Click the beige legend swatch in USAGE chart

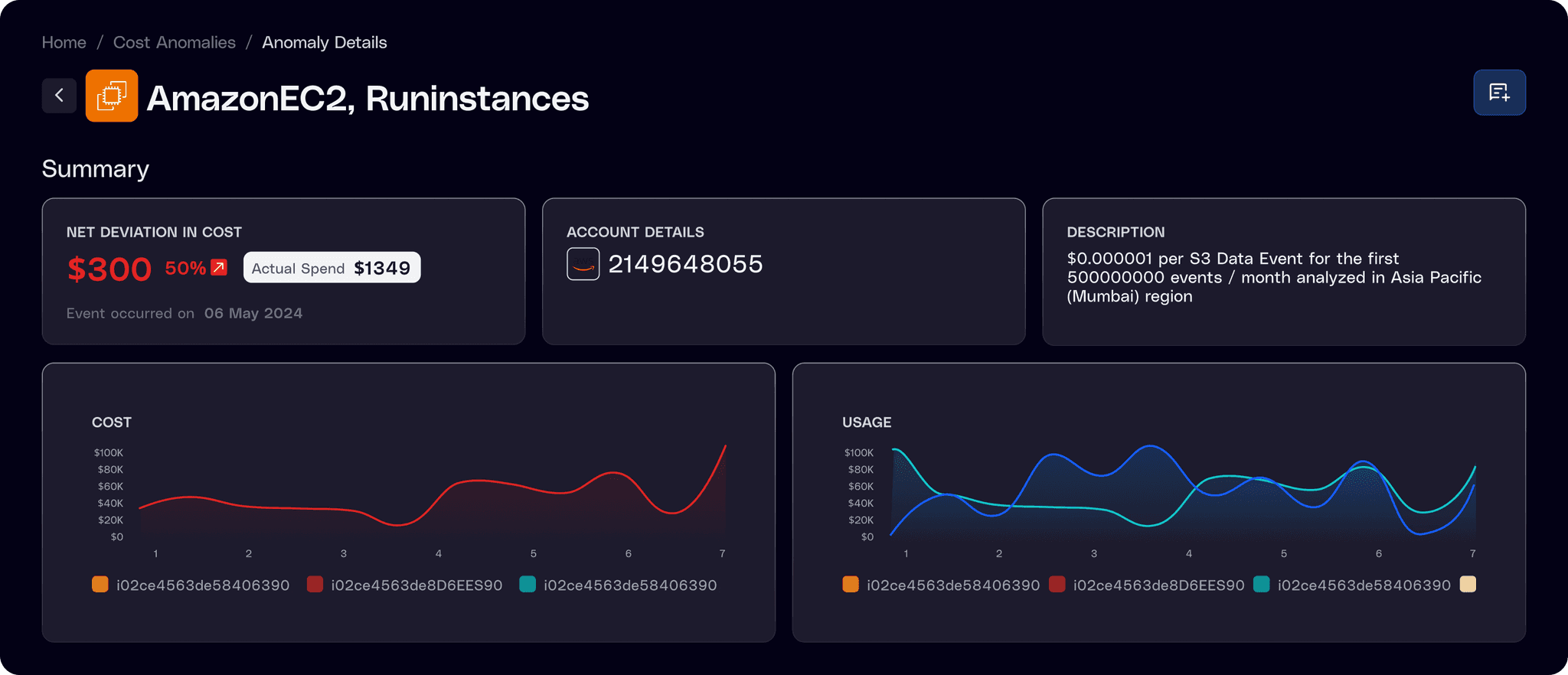[x=1468, y=585]
